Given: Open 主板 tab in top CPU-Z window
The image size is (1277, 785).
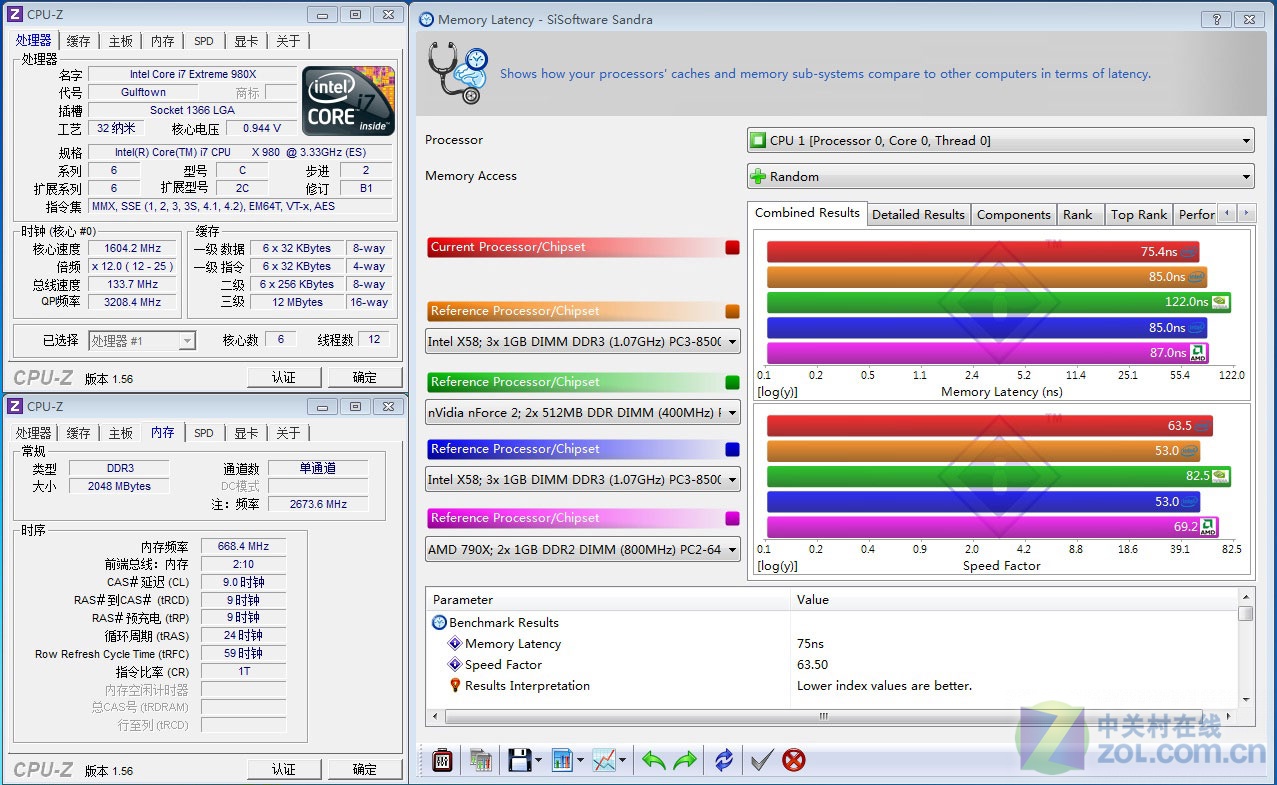Looking at the screenshot, I should [121, 41].
